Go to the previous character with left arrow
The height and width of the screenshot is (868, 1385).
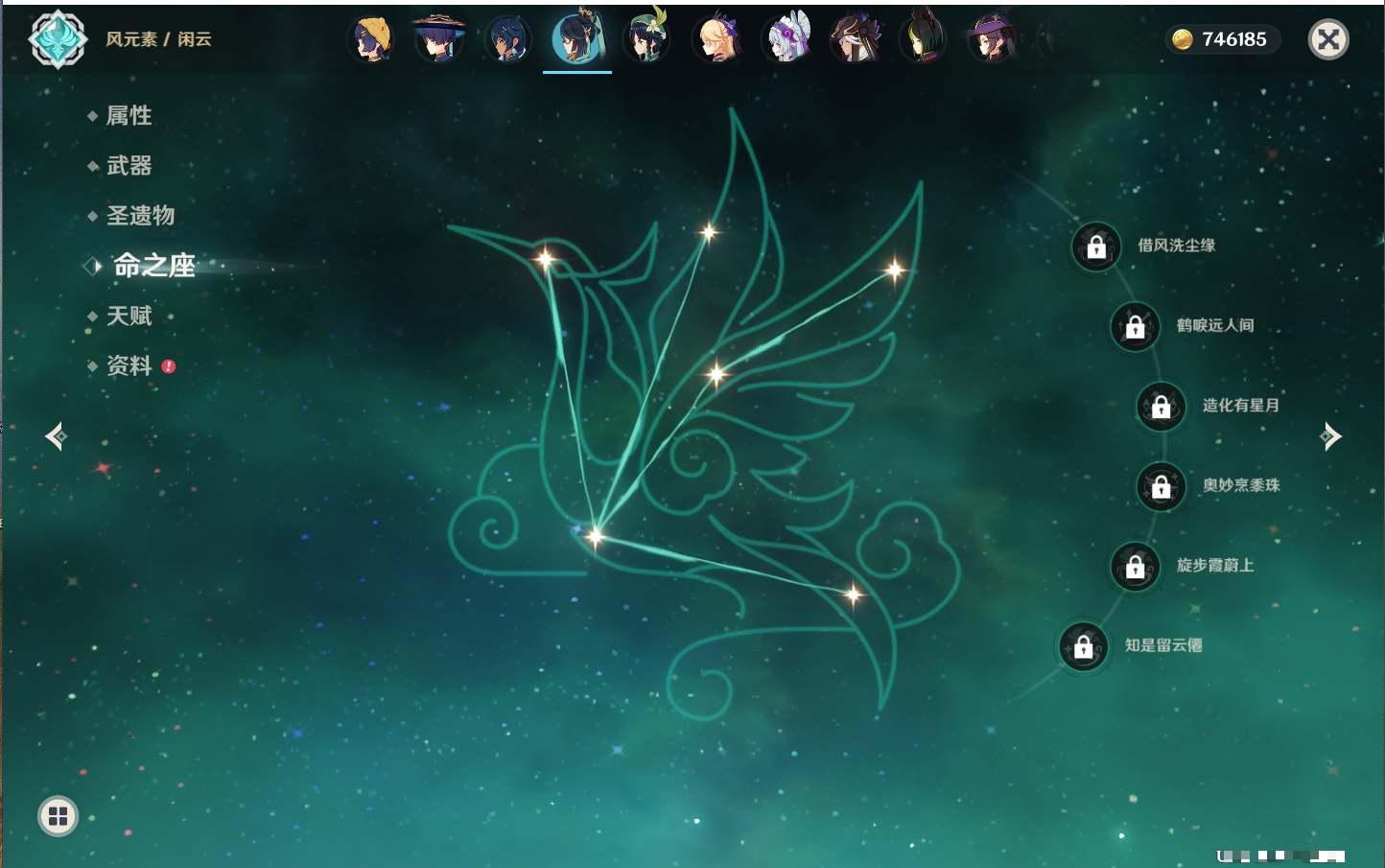pos(56,436)
